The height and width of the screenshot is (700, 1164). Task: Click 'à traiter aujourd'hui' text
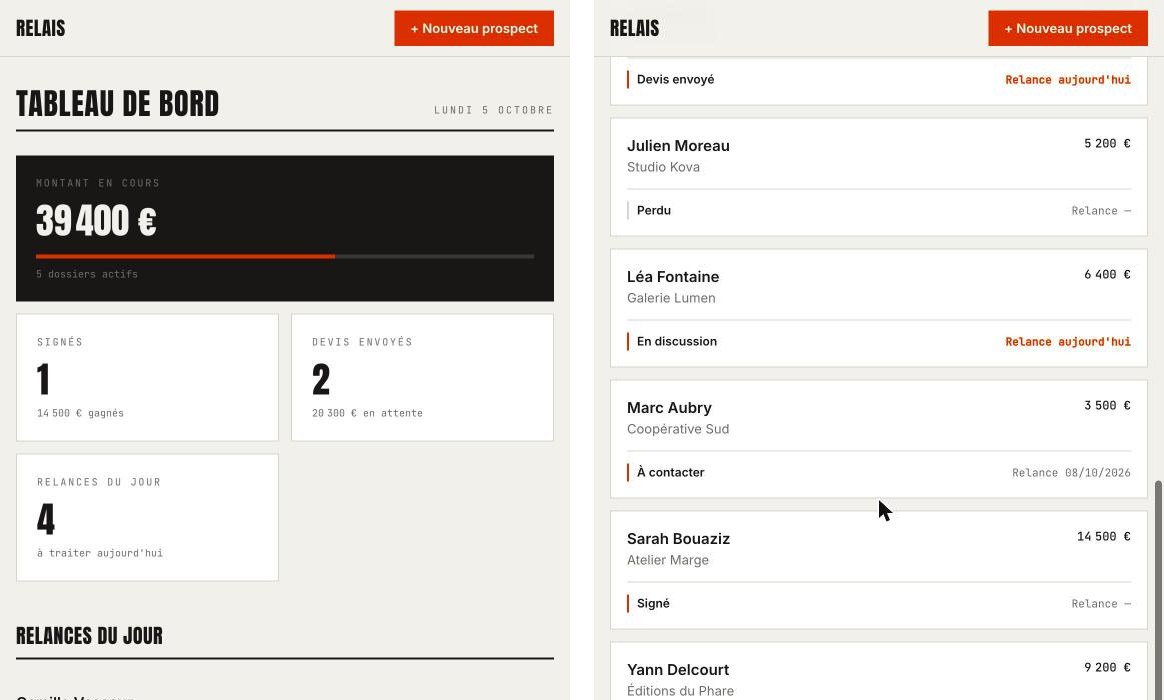pyautogui.click(x=99, y=553)
